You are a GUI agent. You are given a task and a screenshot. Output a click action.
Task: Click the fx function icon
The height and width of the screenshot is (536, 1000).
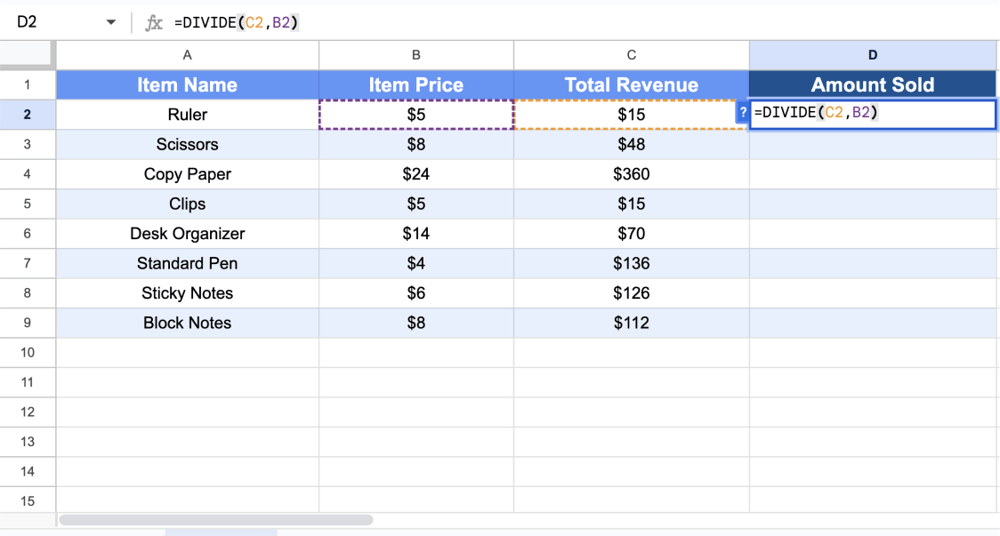[154, 22]
